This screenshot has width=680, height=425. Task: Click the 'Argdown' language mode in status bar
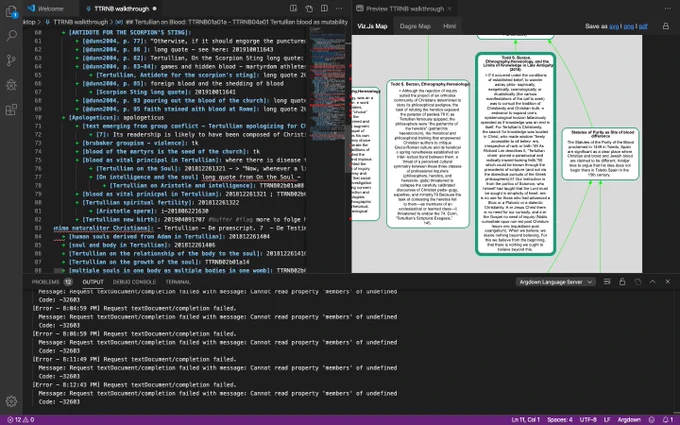click(x=629, y=420)
